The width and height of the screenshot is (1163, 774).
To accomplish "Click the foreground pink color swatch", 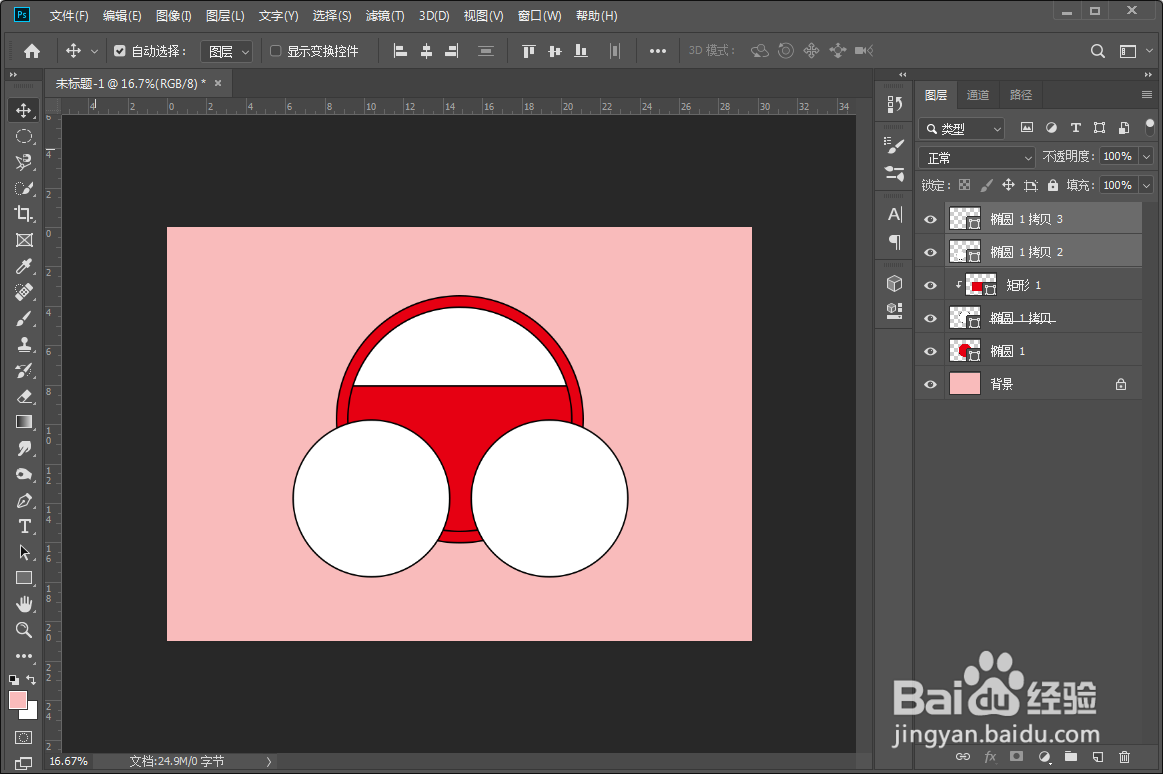I will (x=18, y=700).
